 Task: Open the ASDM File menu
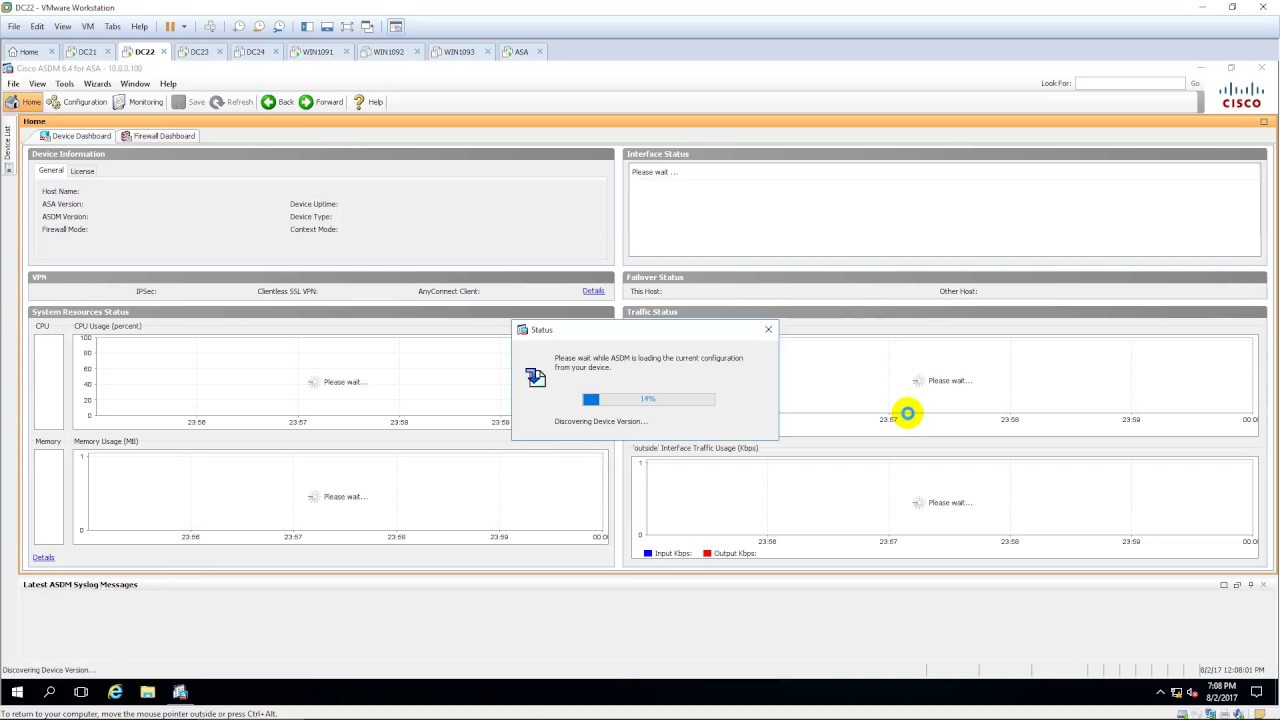(13, 84)
